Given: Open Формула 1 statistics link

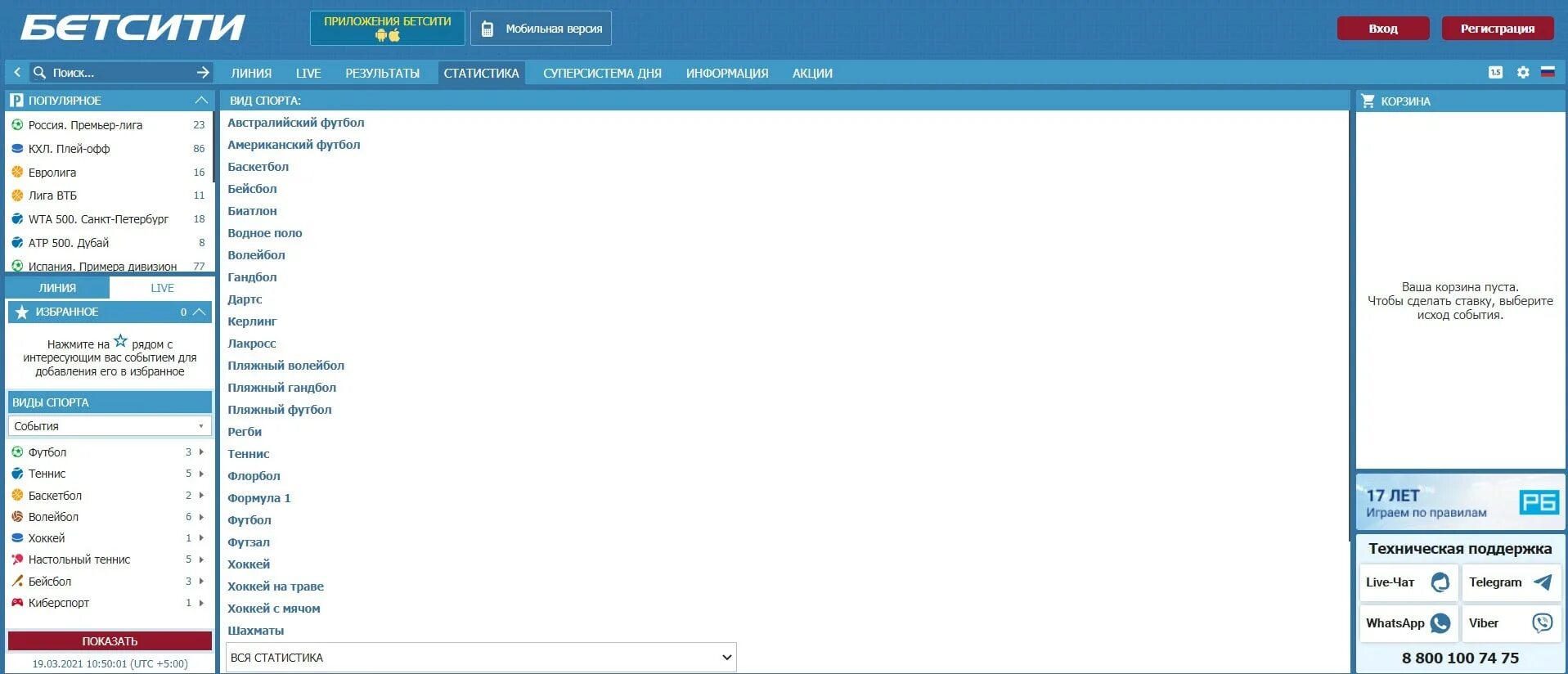Looking at the screenshot, I should [x=258, y=498].
